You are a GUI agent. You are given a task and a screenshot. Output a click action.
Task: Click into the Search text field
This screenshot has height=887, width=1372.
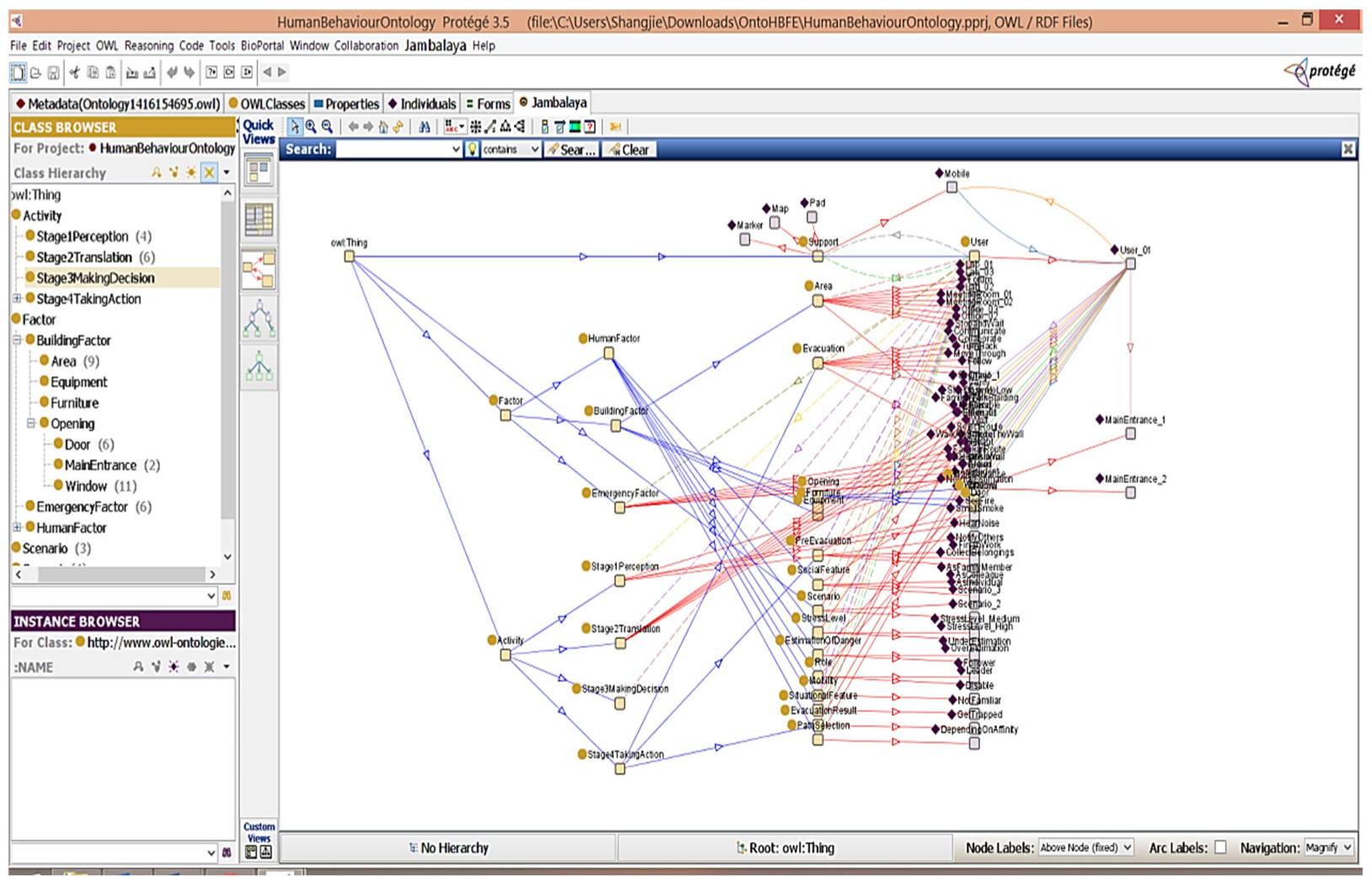[393, 149]
